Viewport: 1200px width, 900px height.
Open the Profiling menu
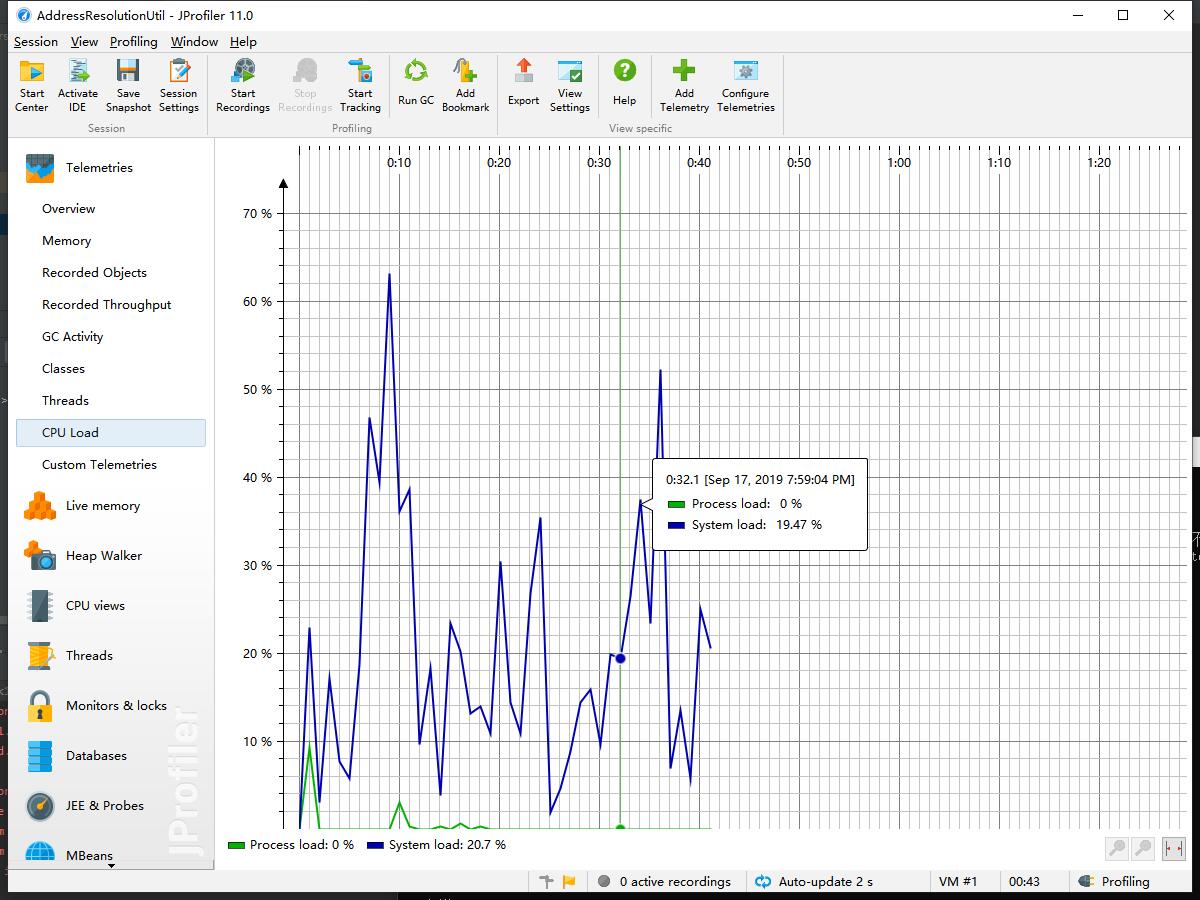(133, 42)
